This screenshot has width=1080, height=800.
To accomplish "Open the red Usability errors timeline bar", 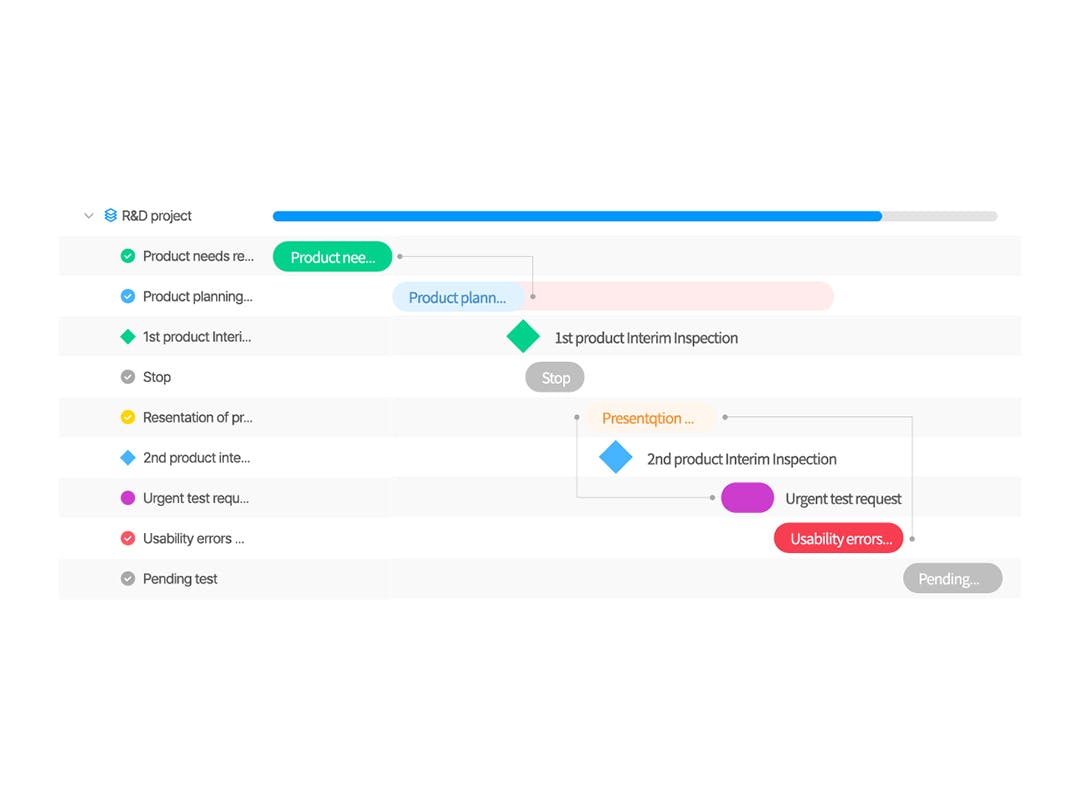I will (x=839, y=539).
